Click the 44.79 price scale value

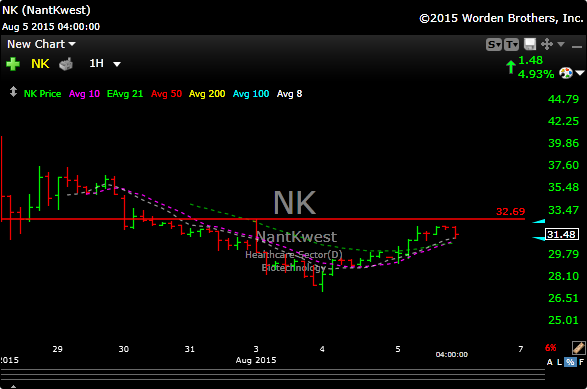click(563, 99)
